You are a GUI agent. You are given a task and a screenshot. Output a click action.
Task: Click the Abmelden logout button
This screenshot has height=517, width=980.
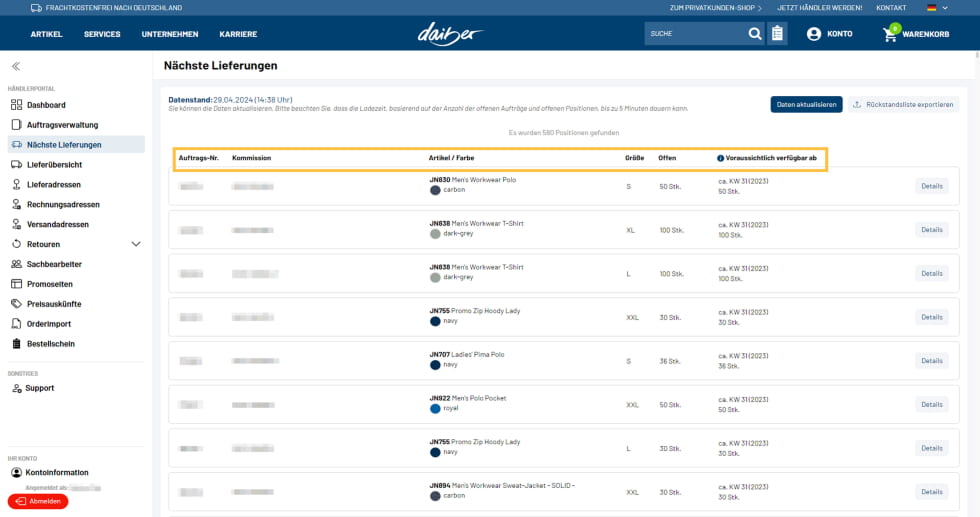38,501
